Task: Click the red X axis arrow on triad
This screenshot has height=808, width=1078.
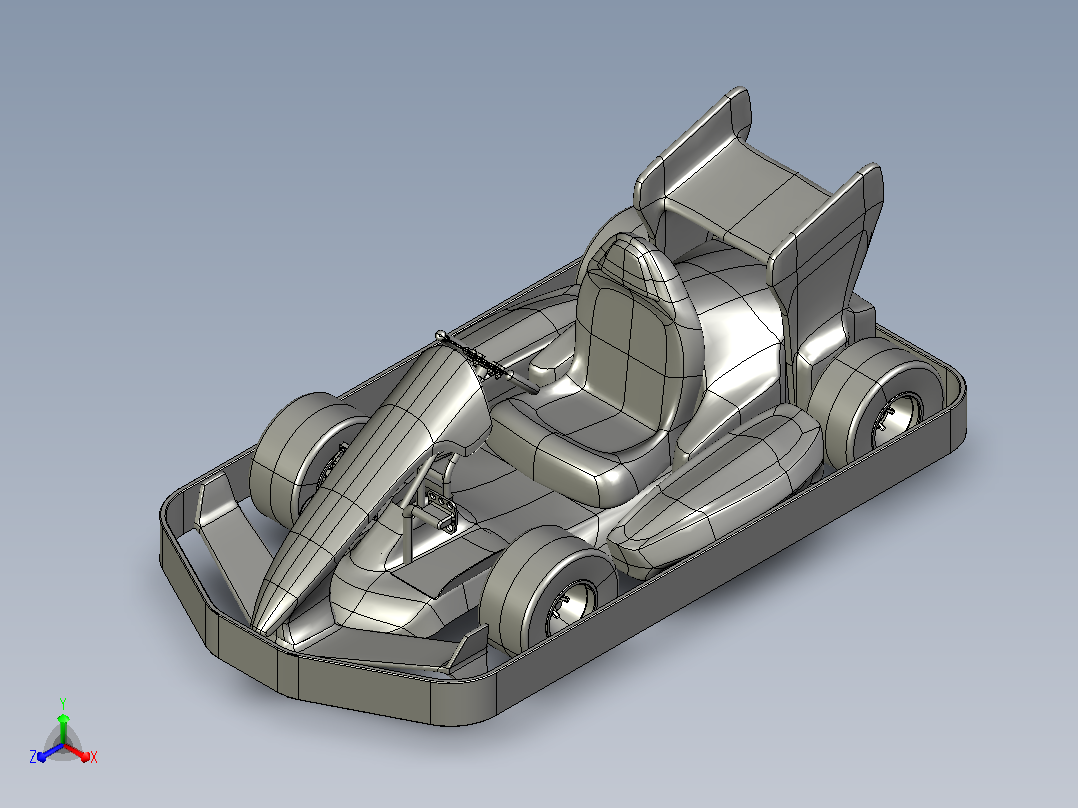Action: click(78, 752)
